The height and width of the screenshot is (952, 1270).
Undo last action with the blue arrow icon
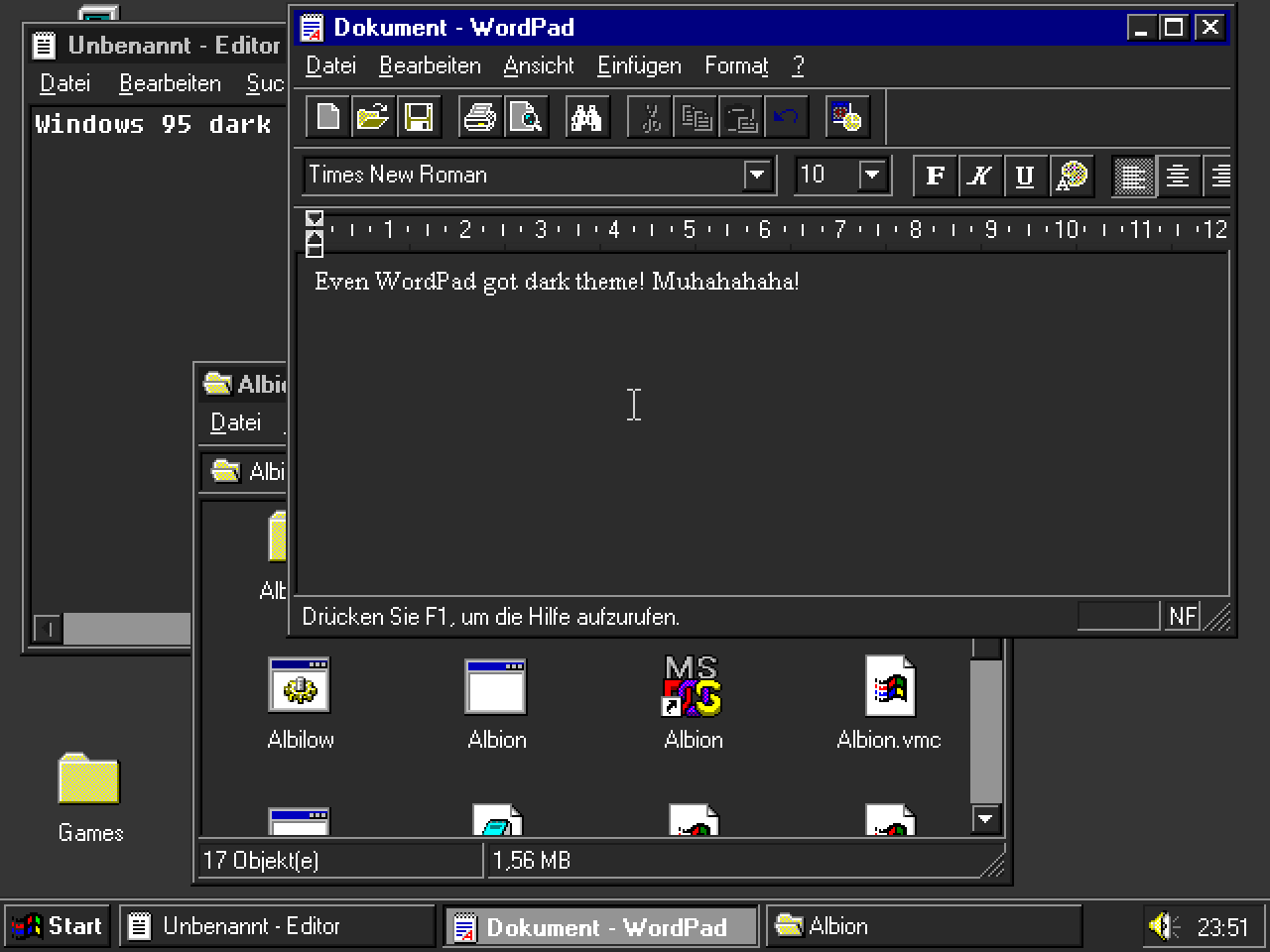point(787,117)
